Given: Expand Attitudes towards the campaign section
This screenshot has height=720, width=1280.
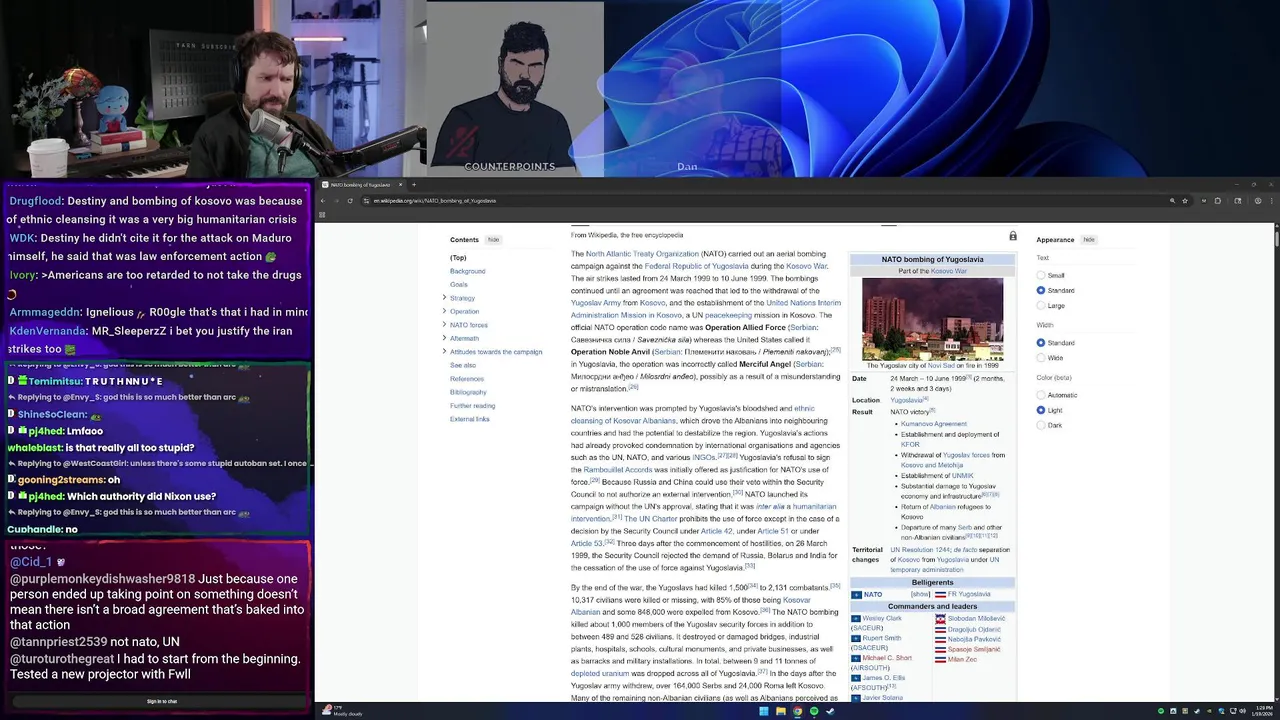Looking at the screenshot, I should click(444, 352).
